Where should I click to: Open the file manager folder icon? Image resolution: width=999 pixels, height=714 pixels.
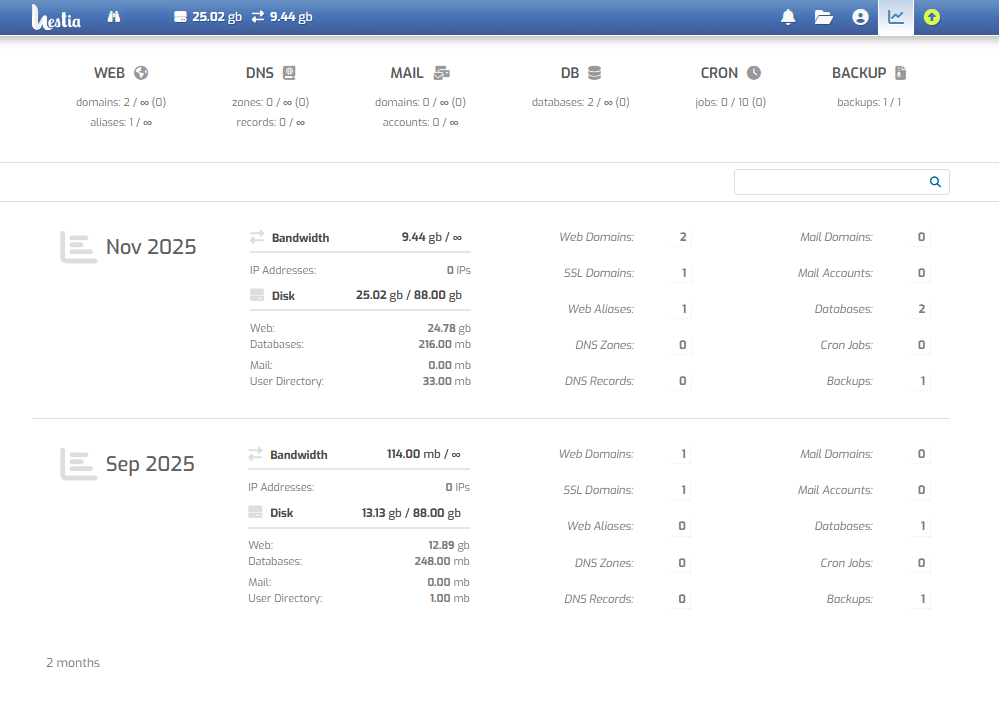[x=823, y=17]
